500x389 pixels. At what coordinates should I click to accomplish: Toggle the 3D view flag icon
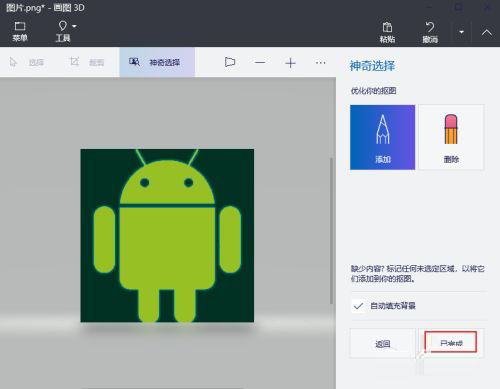230,62
